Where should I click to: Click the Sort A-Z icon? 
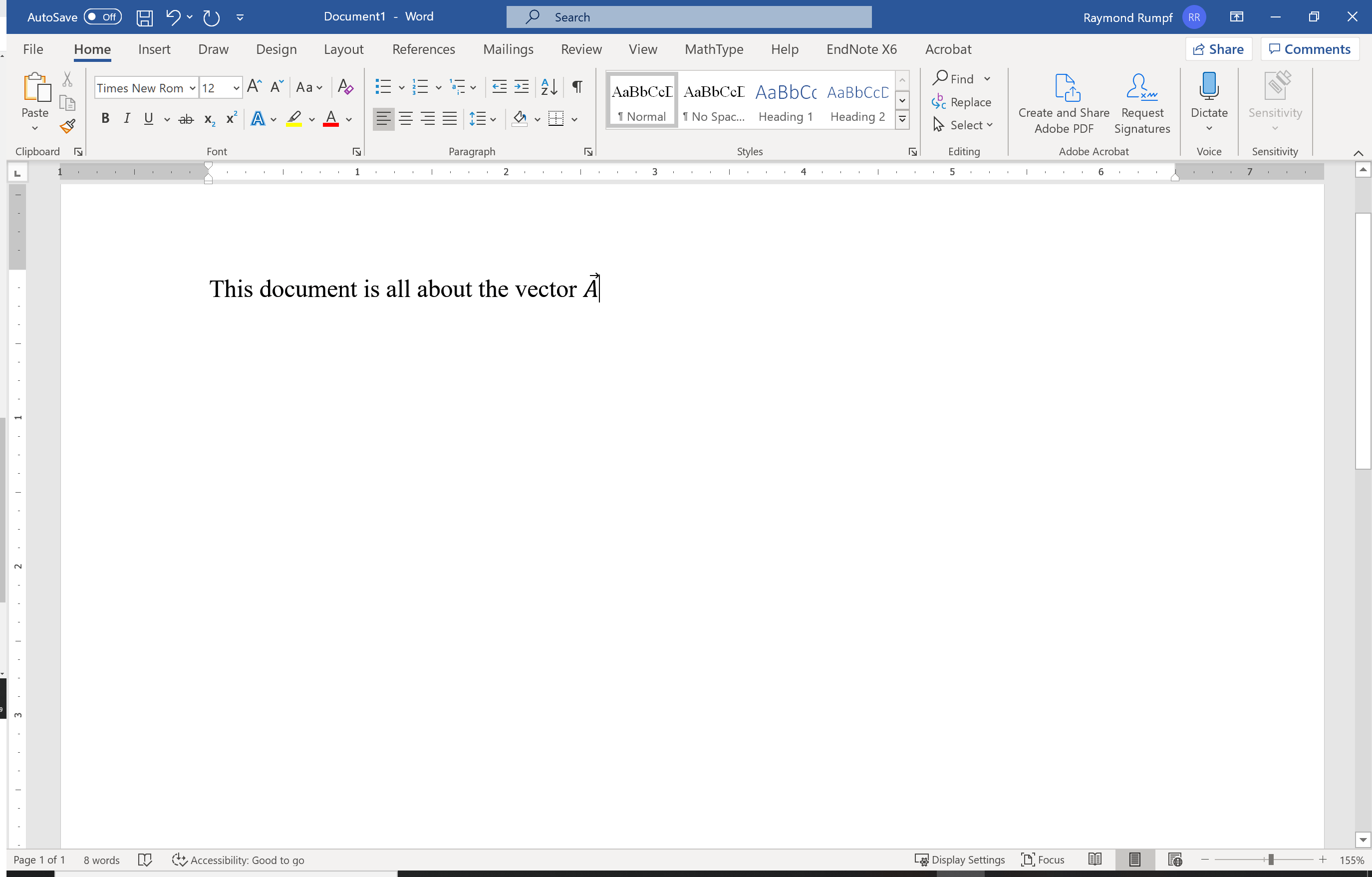click(549, 87)
